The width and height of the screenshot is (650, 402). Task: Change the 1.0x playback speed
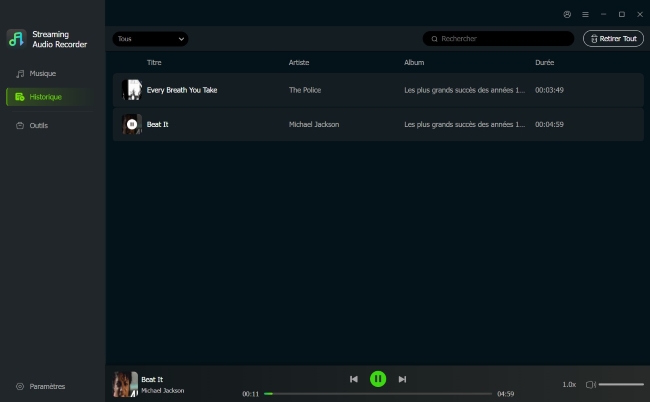point(569,385)
